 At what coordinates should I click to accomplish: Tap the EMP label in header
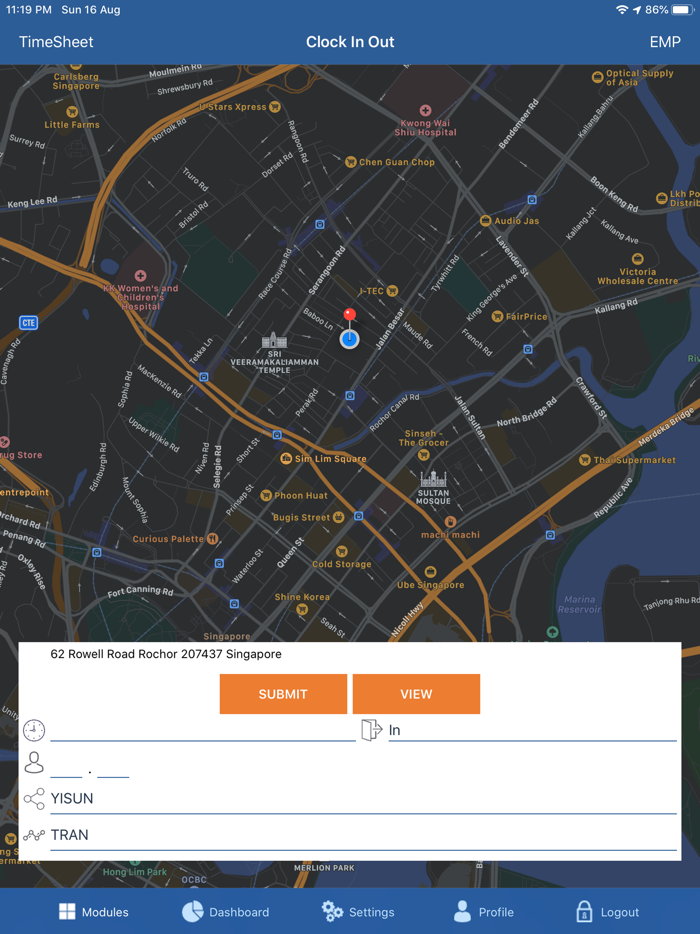click(665, 42)
